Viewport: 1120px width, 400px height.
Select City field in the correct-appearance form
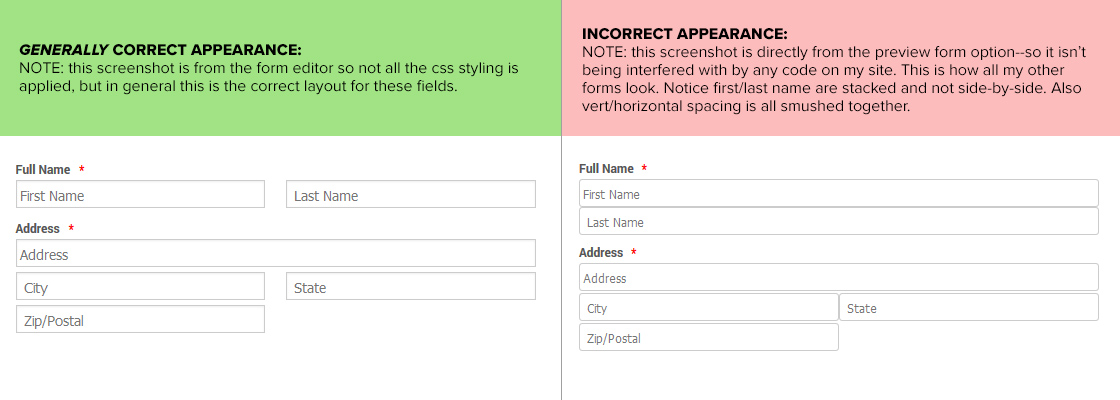[140, 286]
